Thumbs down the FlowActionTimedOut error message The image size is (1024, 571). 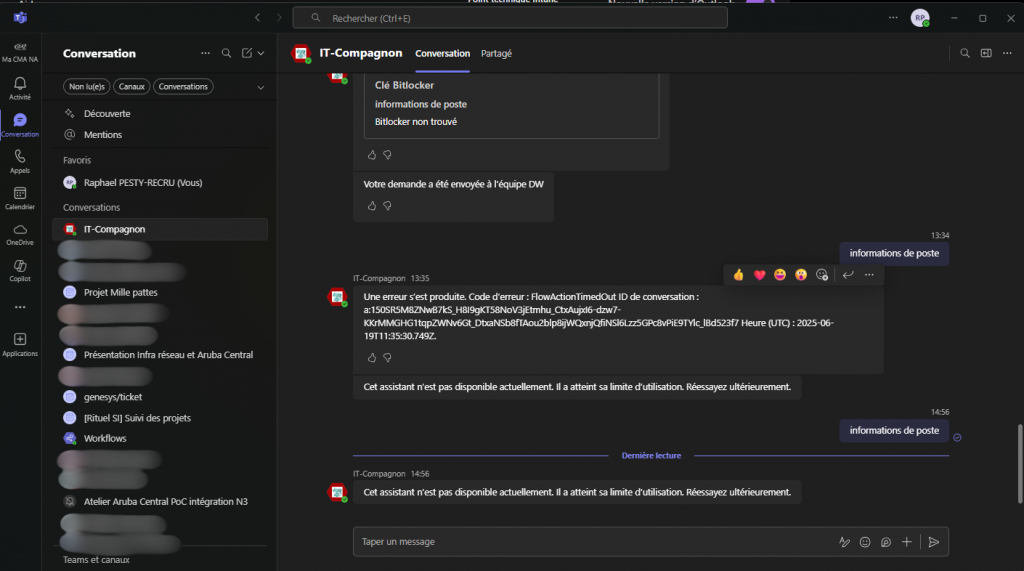(x=387, y=357)
